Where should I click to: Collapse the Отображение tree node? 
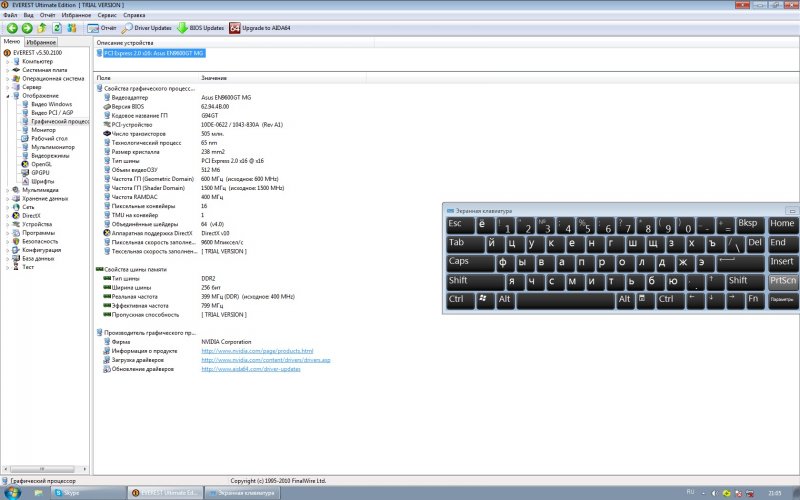7,96
